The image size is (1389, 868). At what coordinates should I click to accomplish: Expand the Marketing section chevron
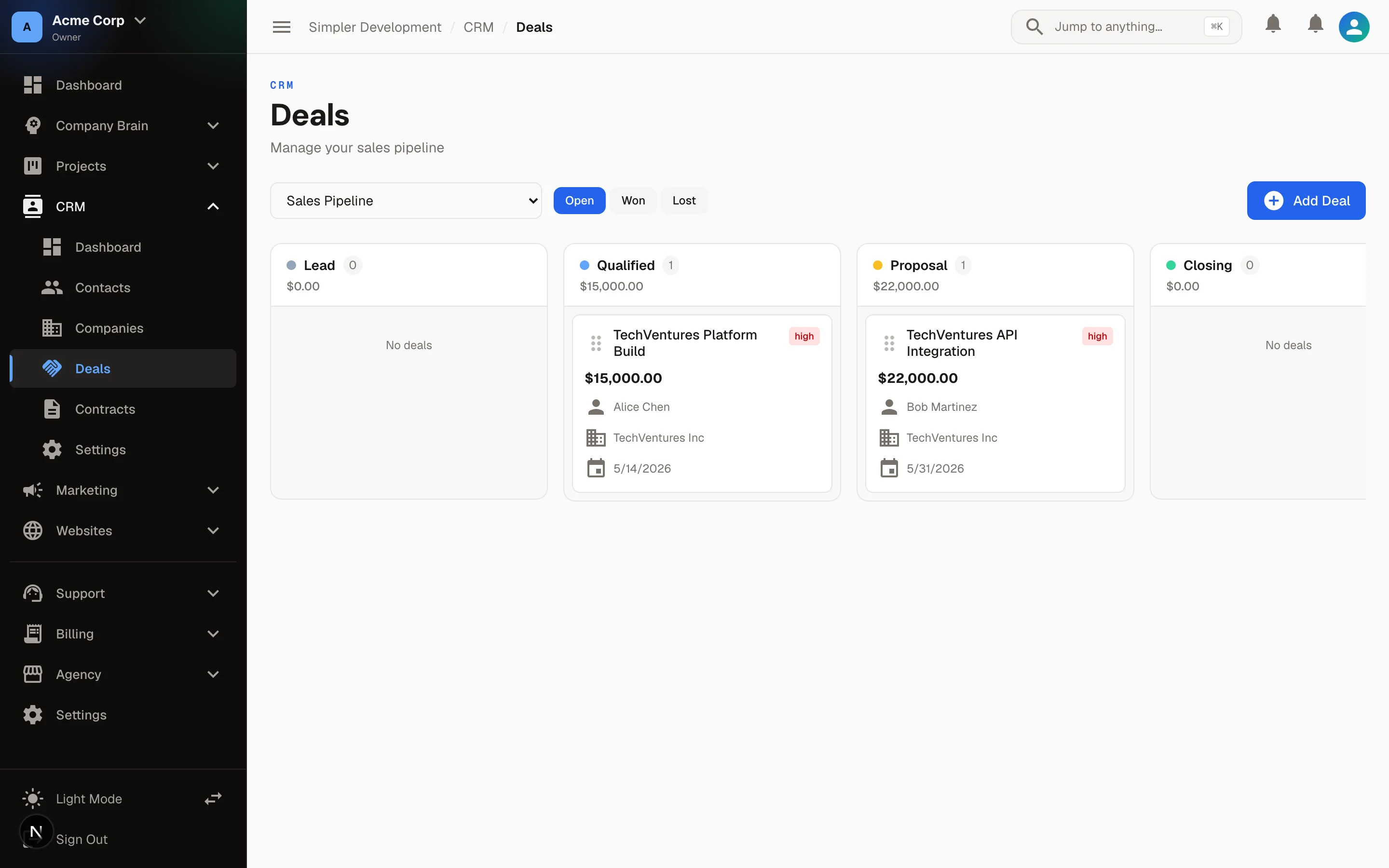[213, 490]
